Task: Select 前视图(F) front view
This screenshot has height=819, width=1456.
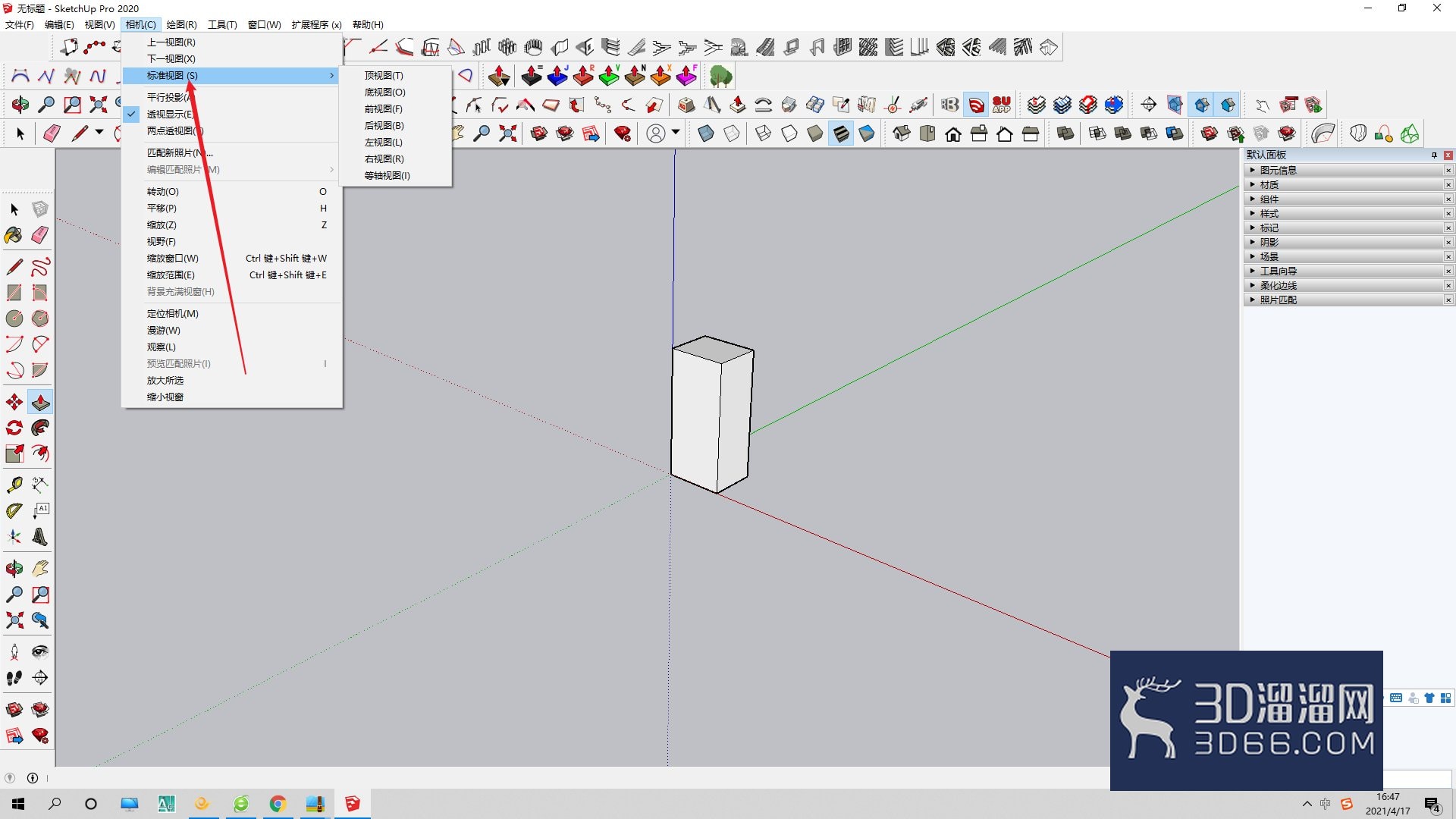Action: click(395, 108)
